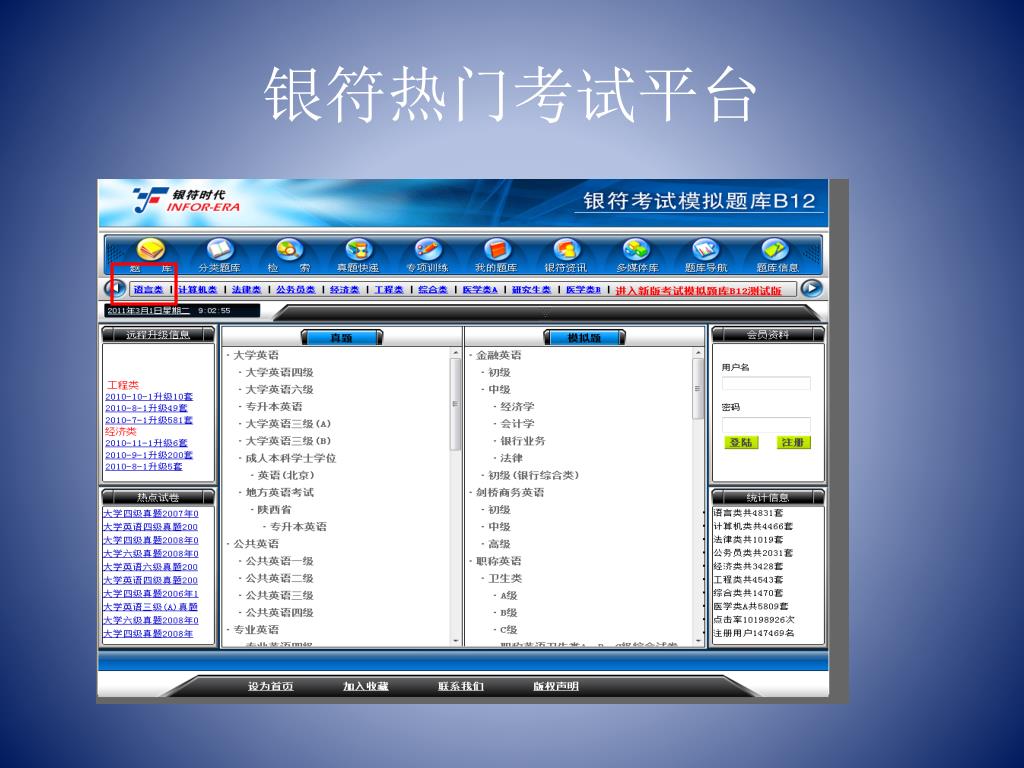Open 大学英语六级 in the 真题 tree
Screen dimensions: 1024x768
[280, 389]
